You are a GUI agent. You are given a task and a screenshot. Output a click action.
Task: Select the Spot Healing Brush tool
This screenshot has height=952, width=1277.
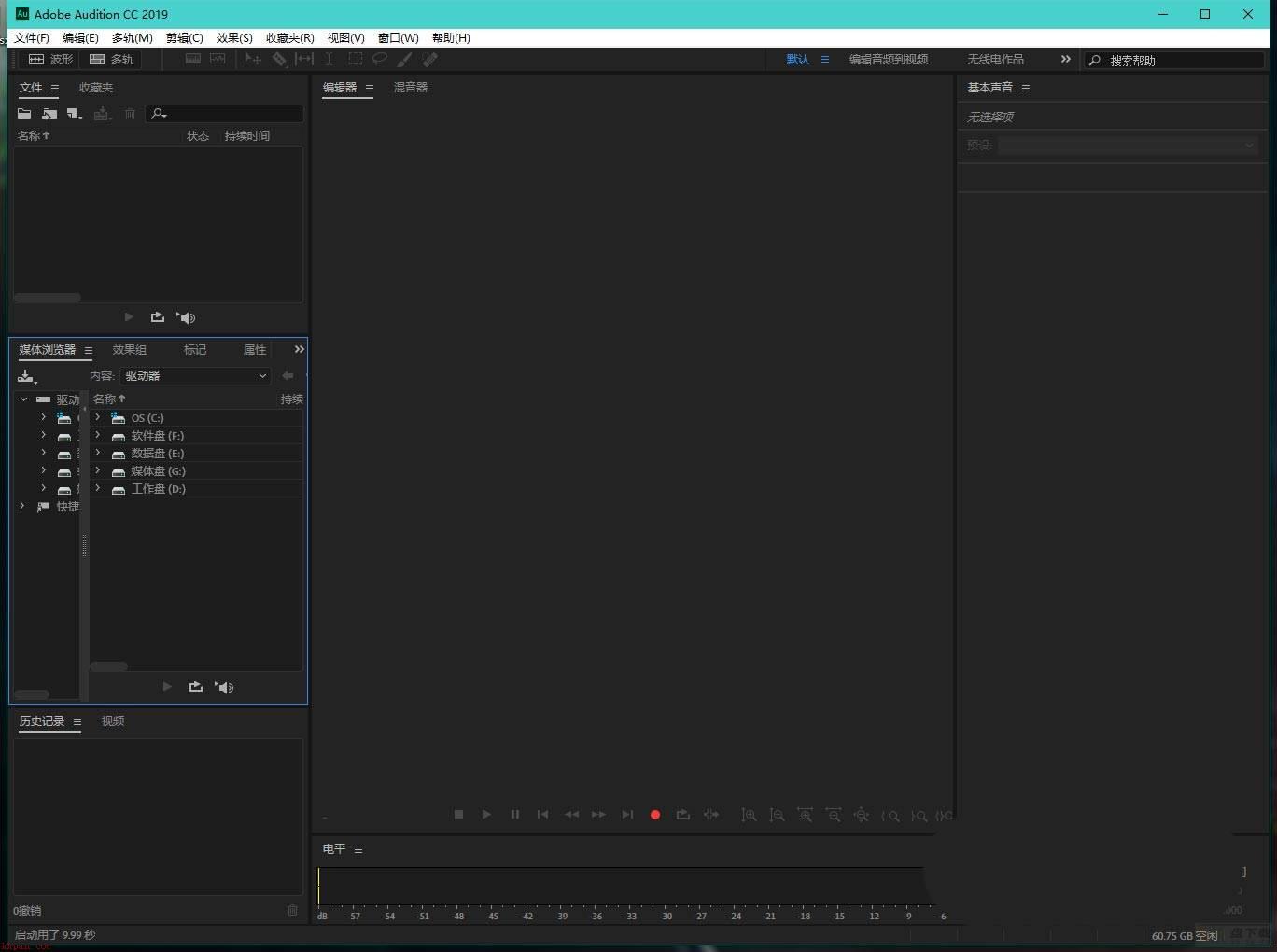tap(429, 59)
